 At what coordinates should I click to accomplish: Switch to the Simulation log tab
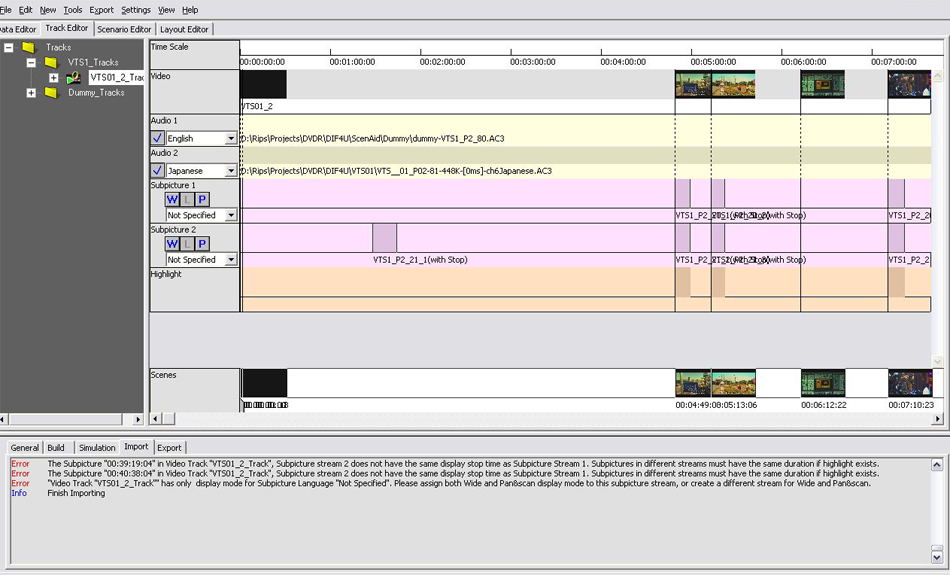point(97,447)
